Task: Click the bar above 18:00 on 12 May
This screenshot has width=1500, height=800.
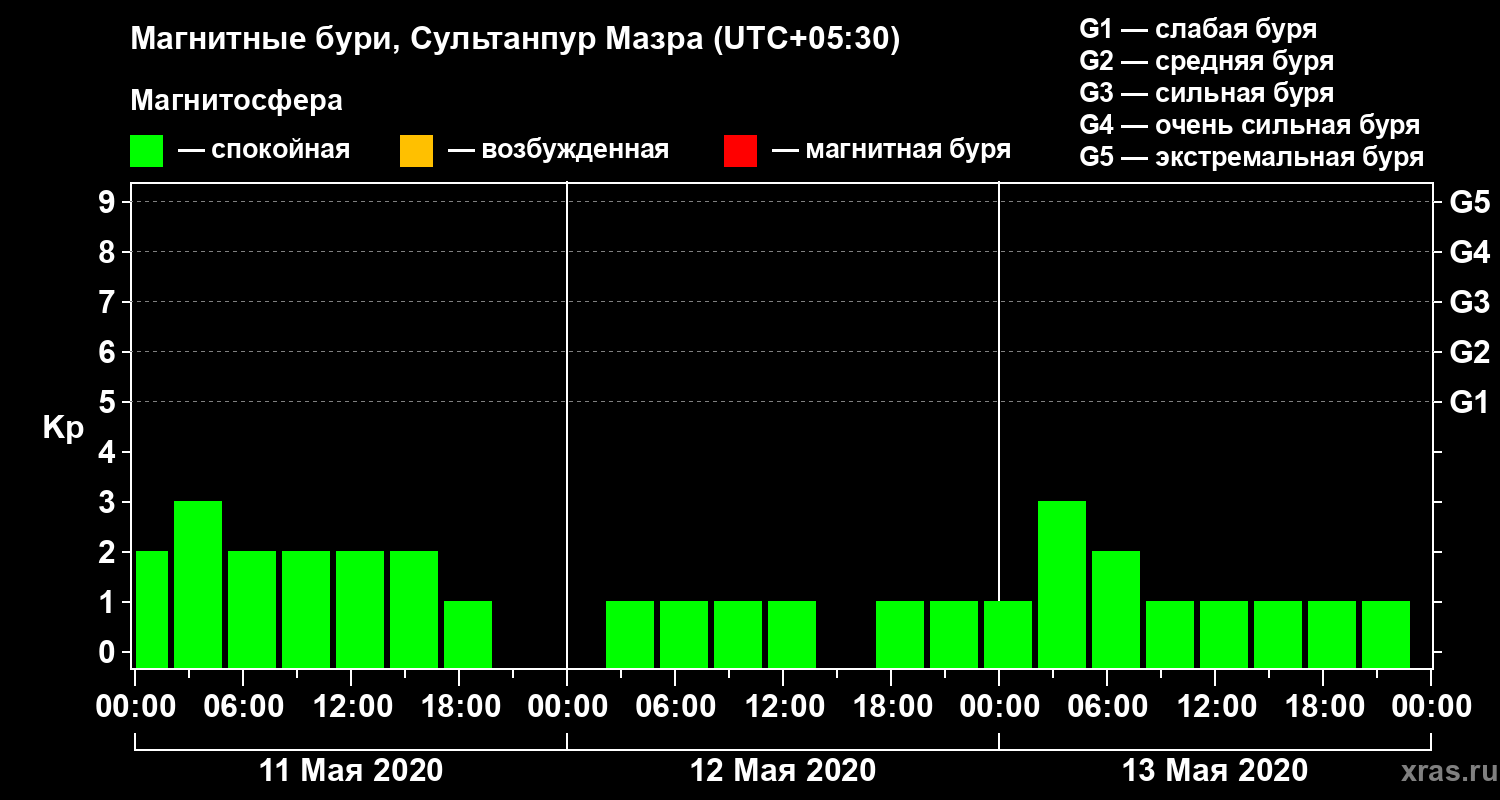Action: pos(900,634)
